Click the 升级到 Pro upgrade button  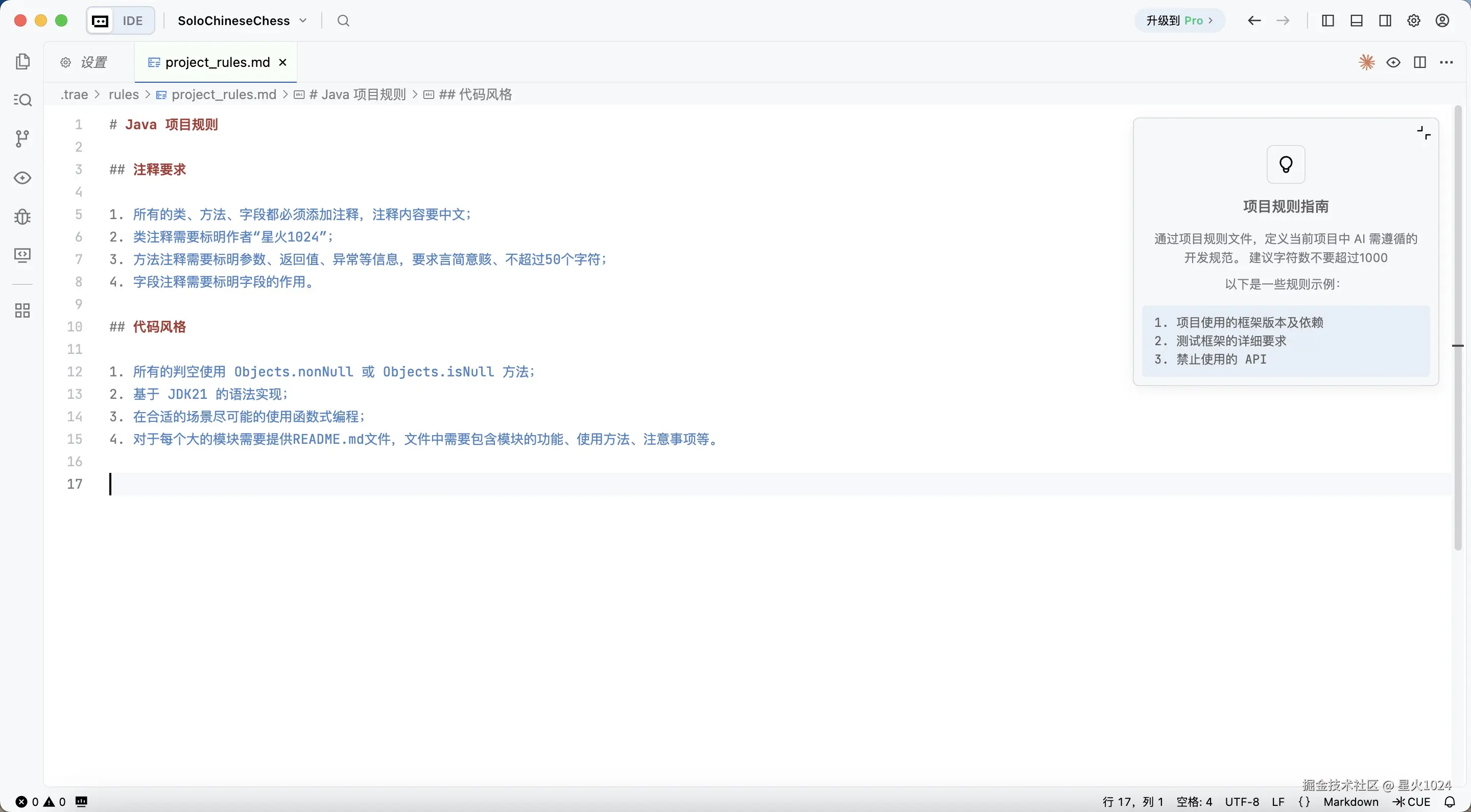coord(1180,20)
